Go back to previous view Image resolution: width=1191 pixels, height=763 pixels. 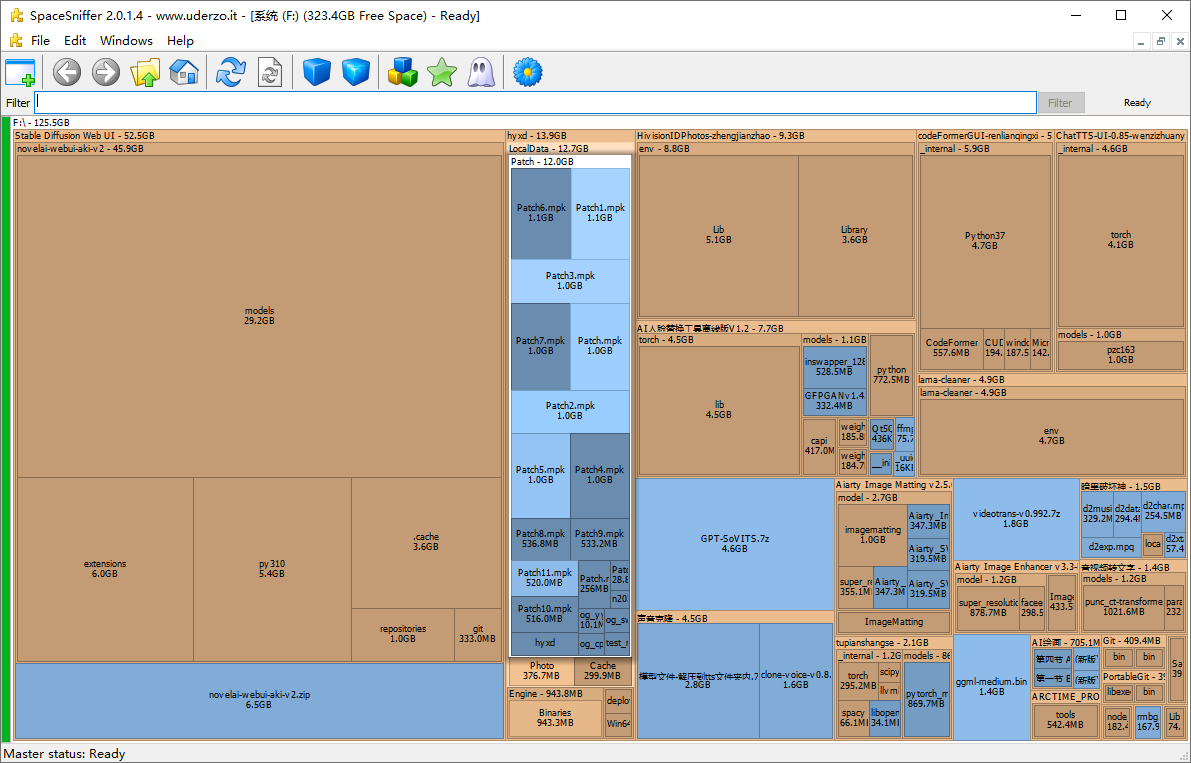pyautogui.click(x=67, y=72)
